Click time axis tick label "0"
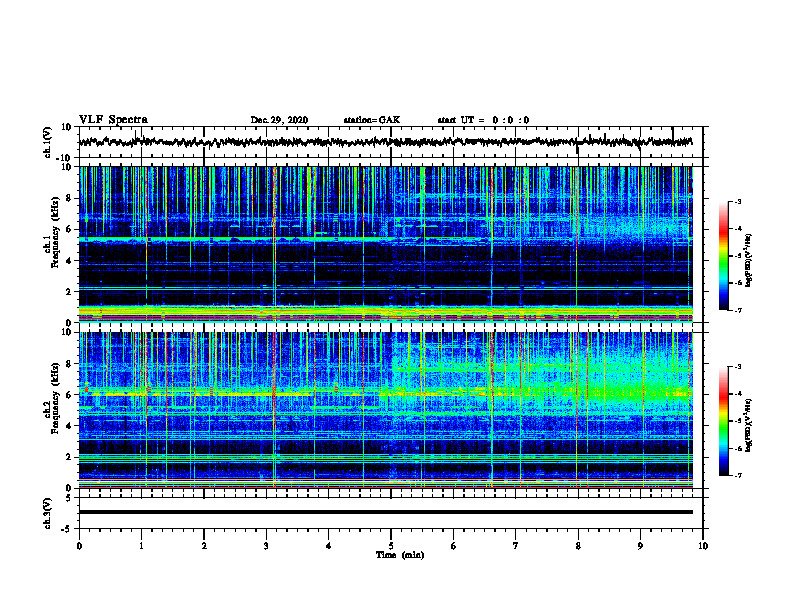 (79, 546)
